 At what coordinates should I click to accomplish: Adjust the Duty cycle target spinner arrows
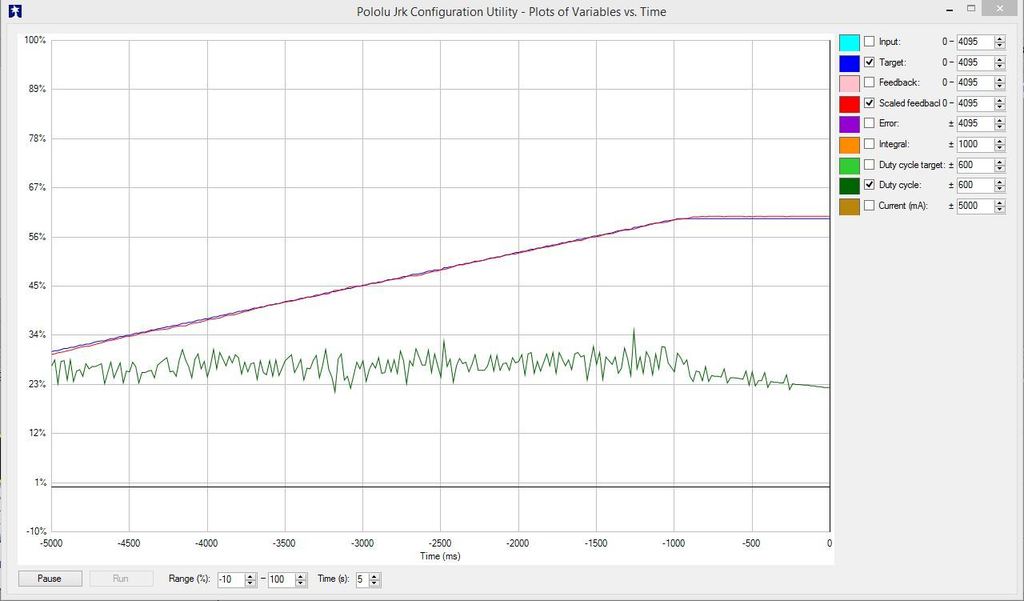pos(1000,165)
